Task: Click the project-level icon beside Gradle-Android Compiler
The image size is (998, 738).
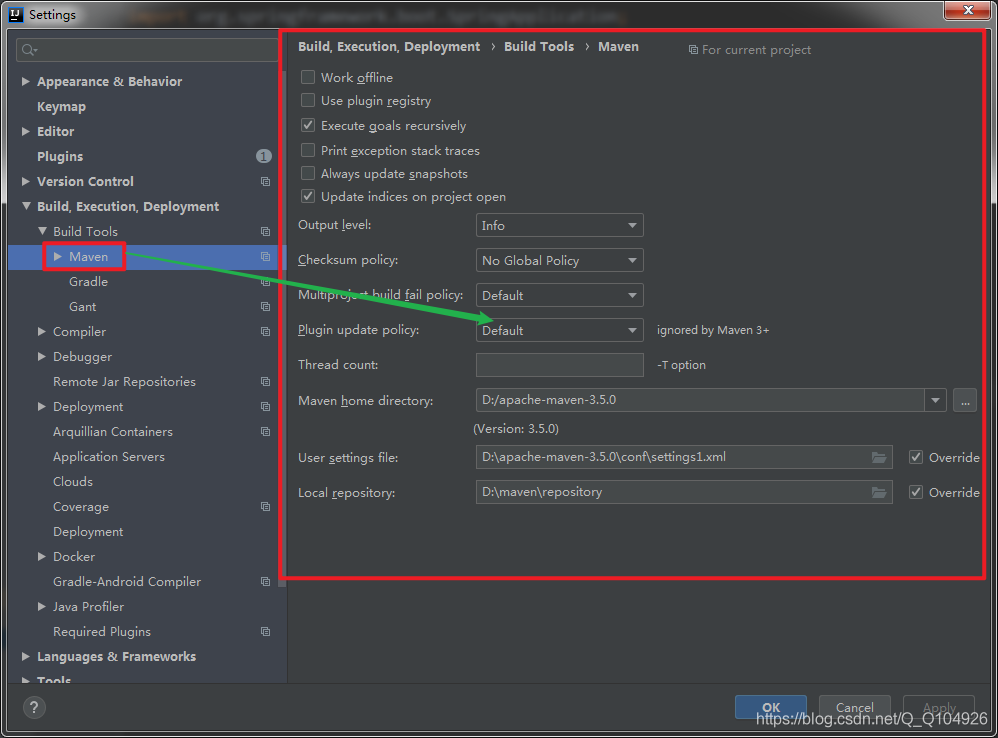Action: (265, 581)
